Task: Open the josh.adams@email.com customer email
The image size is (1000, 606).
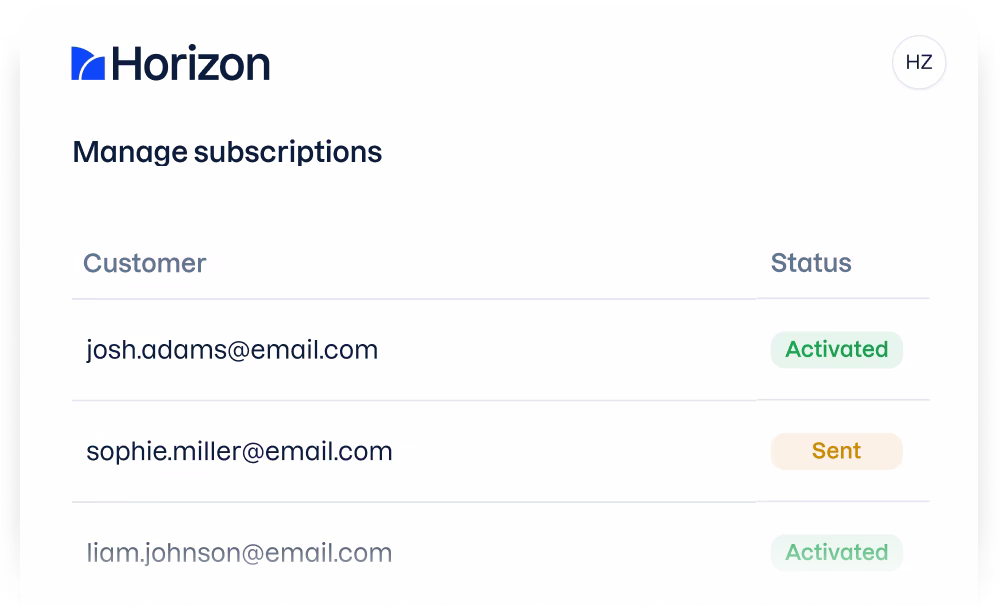Action: pos(232,350)
